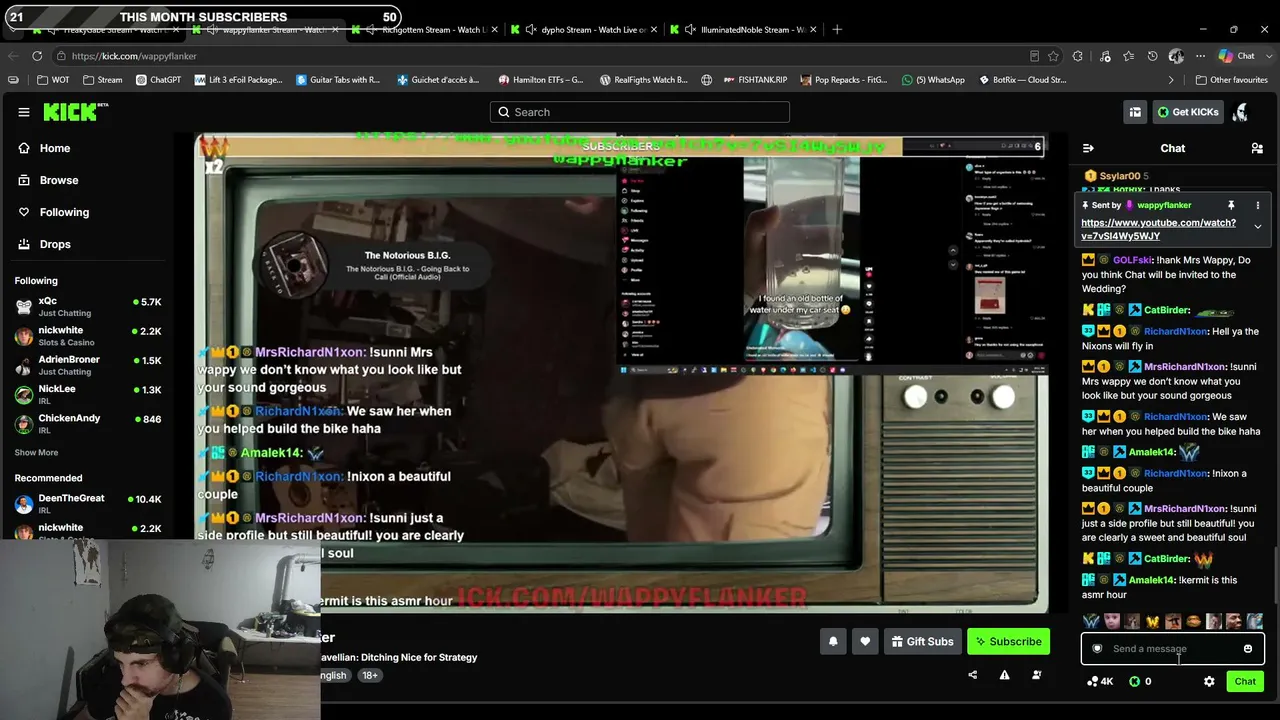Open pinned message three-dot options

[1258, 205]
